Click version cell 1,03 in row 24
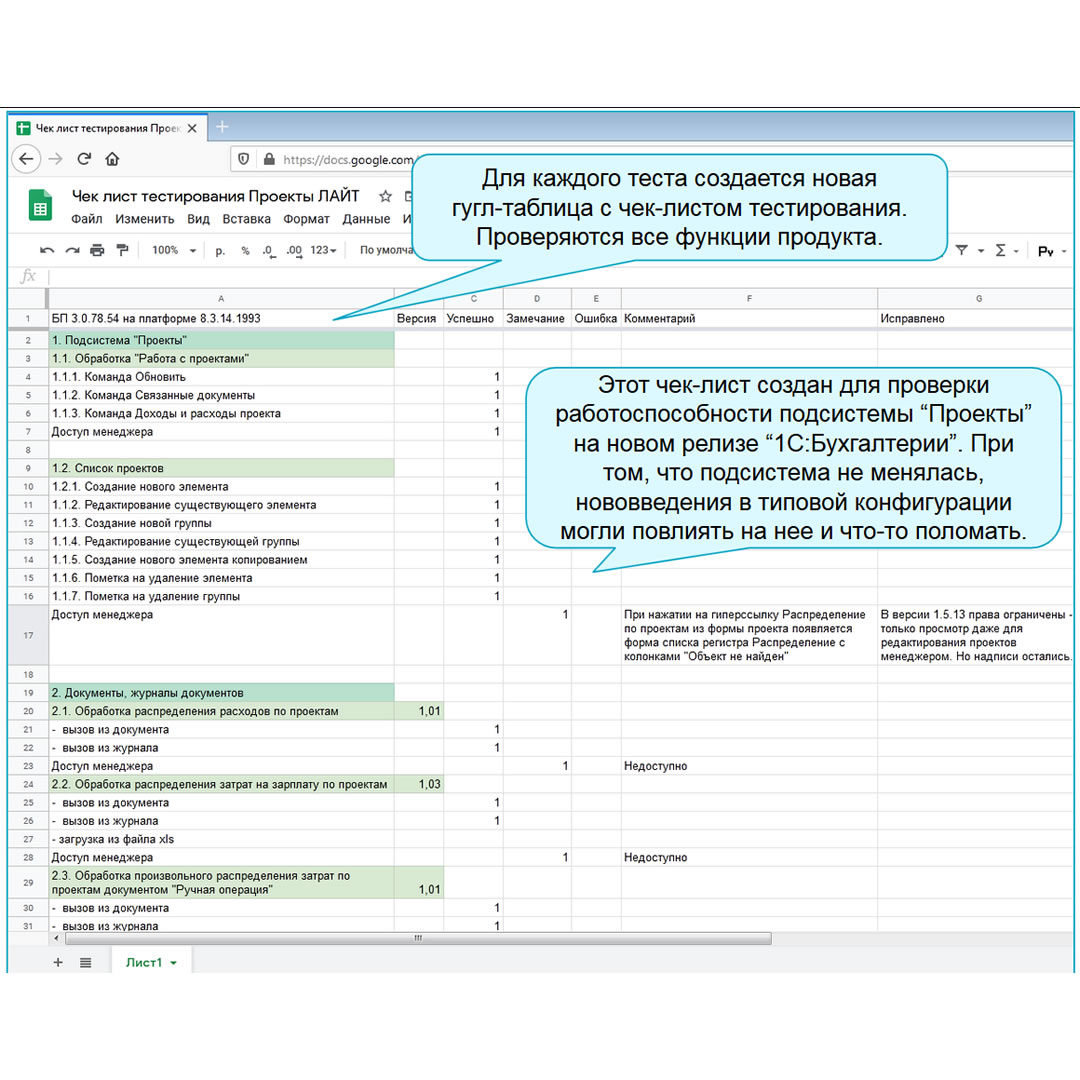 coord(419,785)
